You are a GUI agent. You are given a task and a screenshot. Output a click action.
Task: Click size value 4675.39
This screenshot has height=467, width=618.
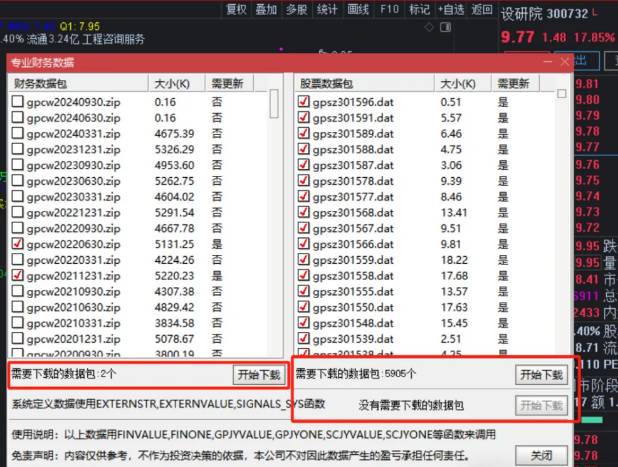[x=174, y=134]
